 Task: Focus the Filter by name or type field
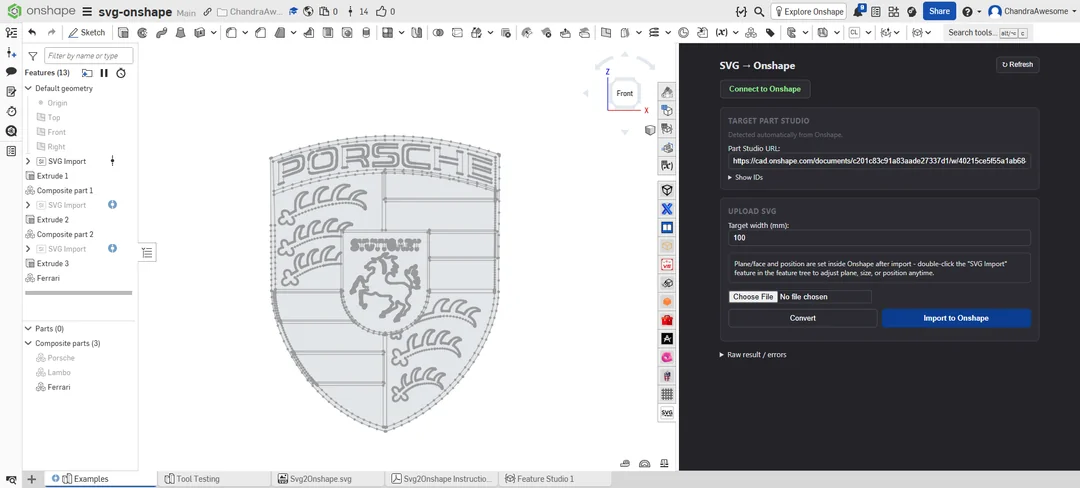click(88, 56)
